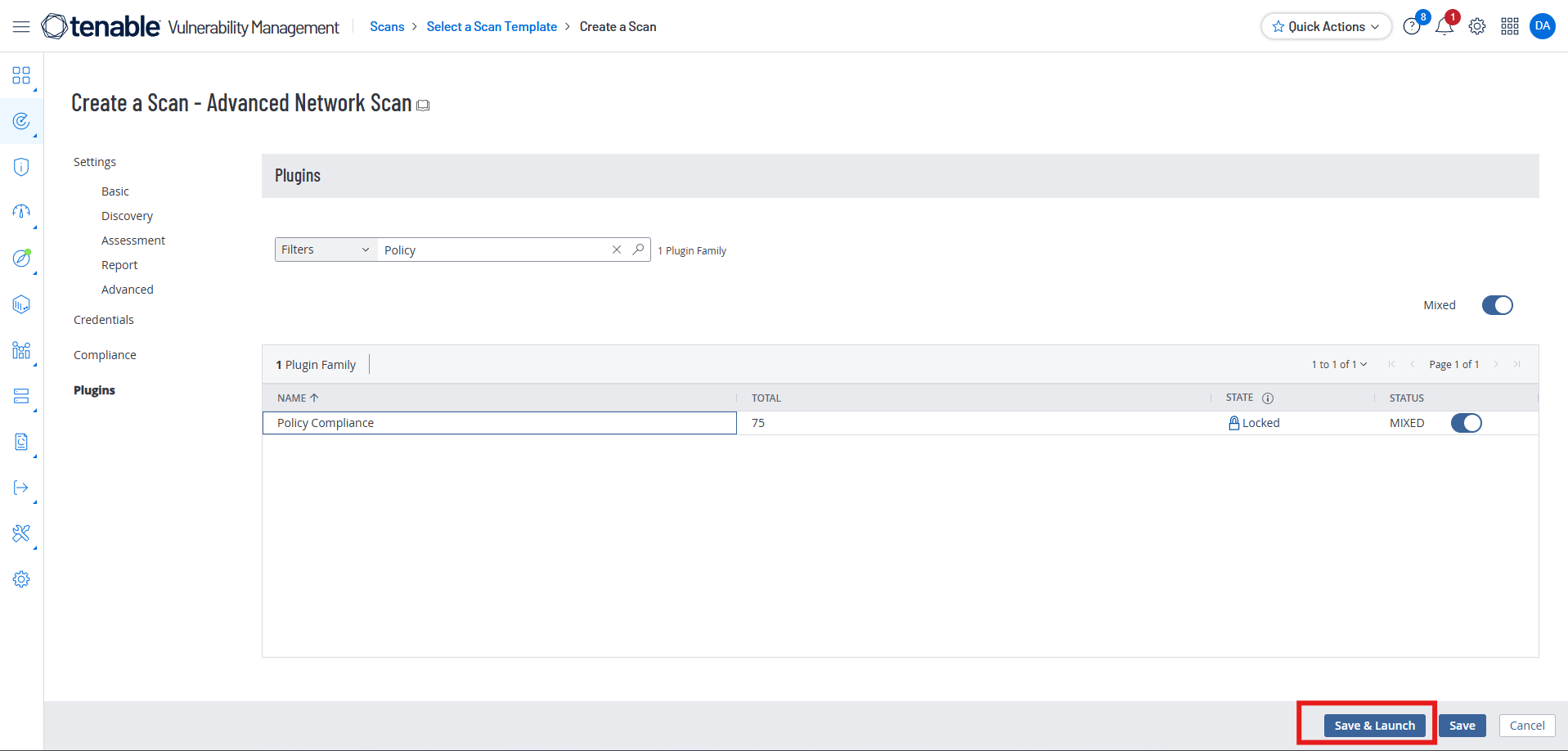Viewport: 1568px width, 751px height.
Task: Open the dashboards icon in left sidebar
Action: pyautogui.click(x=21, y=76)
